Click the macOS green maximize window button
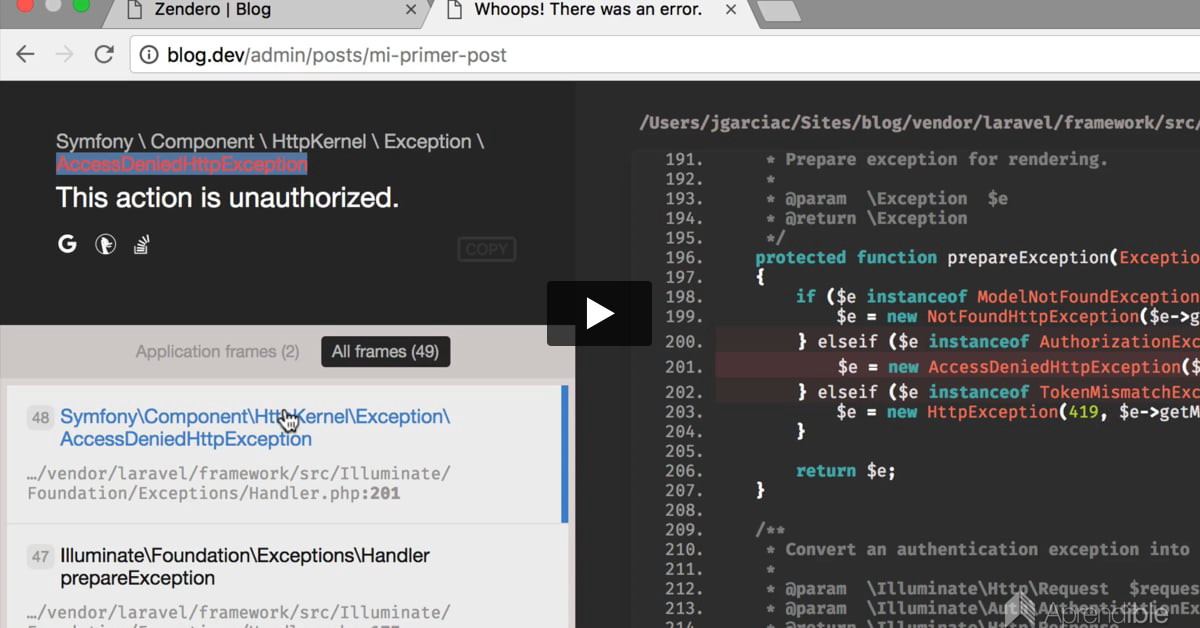The width and height of the screenshot is (1200, 628). pos(80,6)
